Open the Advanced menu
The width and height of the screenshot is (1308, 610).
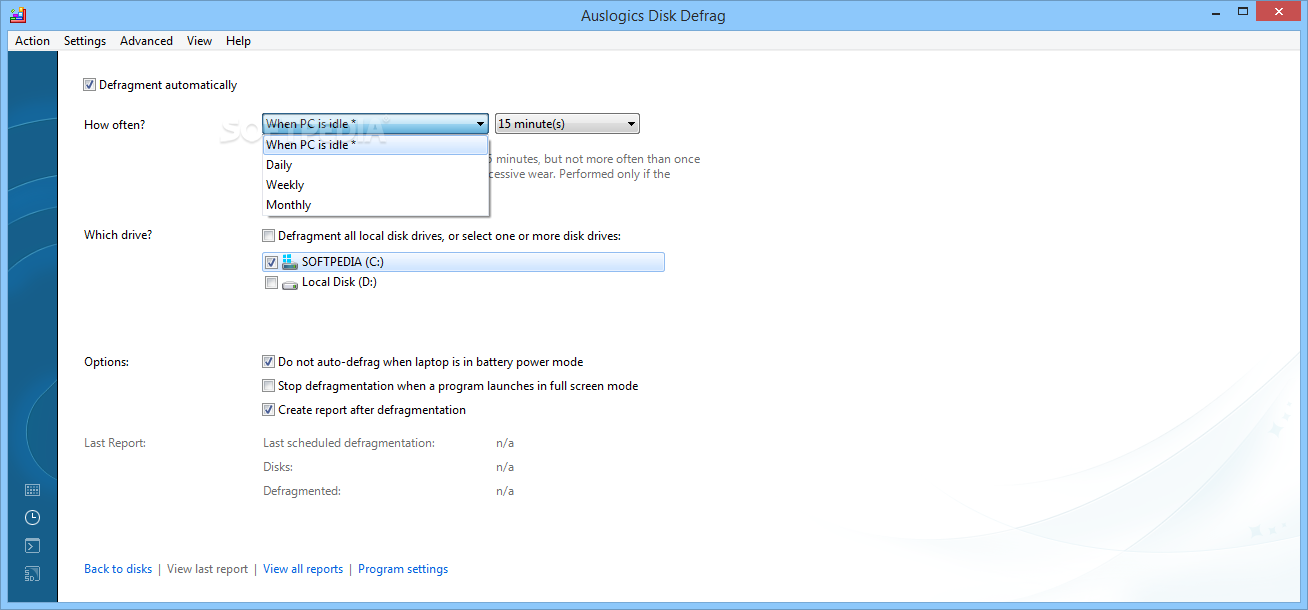coord(146,41)
